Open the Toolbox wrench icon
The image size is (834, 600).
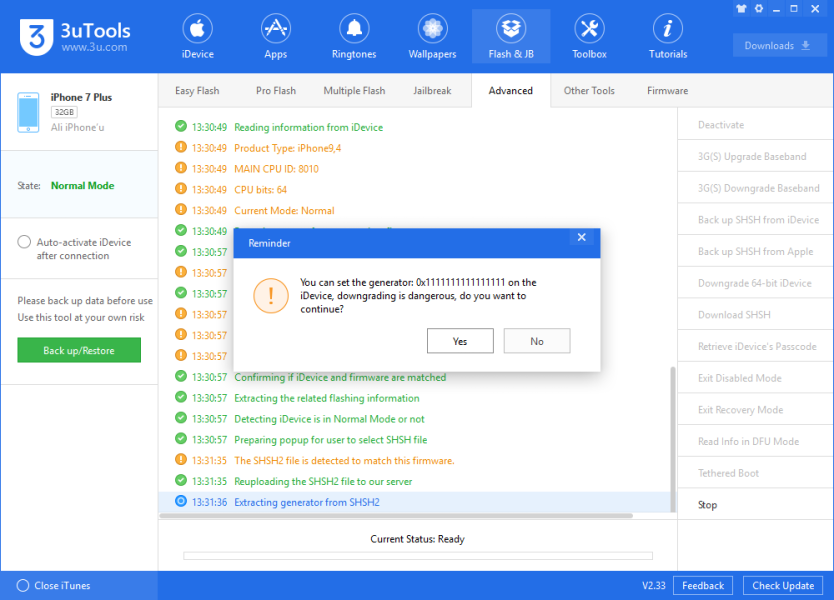[x=589, y=28]
